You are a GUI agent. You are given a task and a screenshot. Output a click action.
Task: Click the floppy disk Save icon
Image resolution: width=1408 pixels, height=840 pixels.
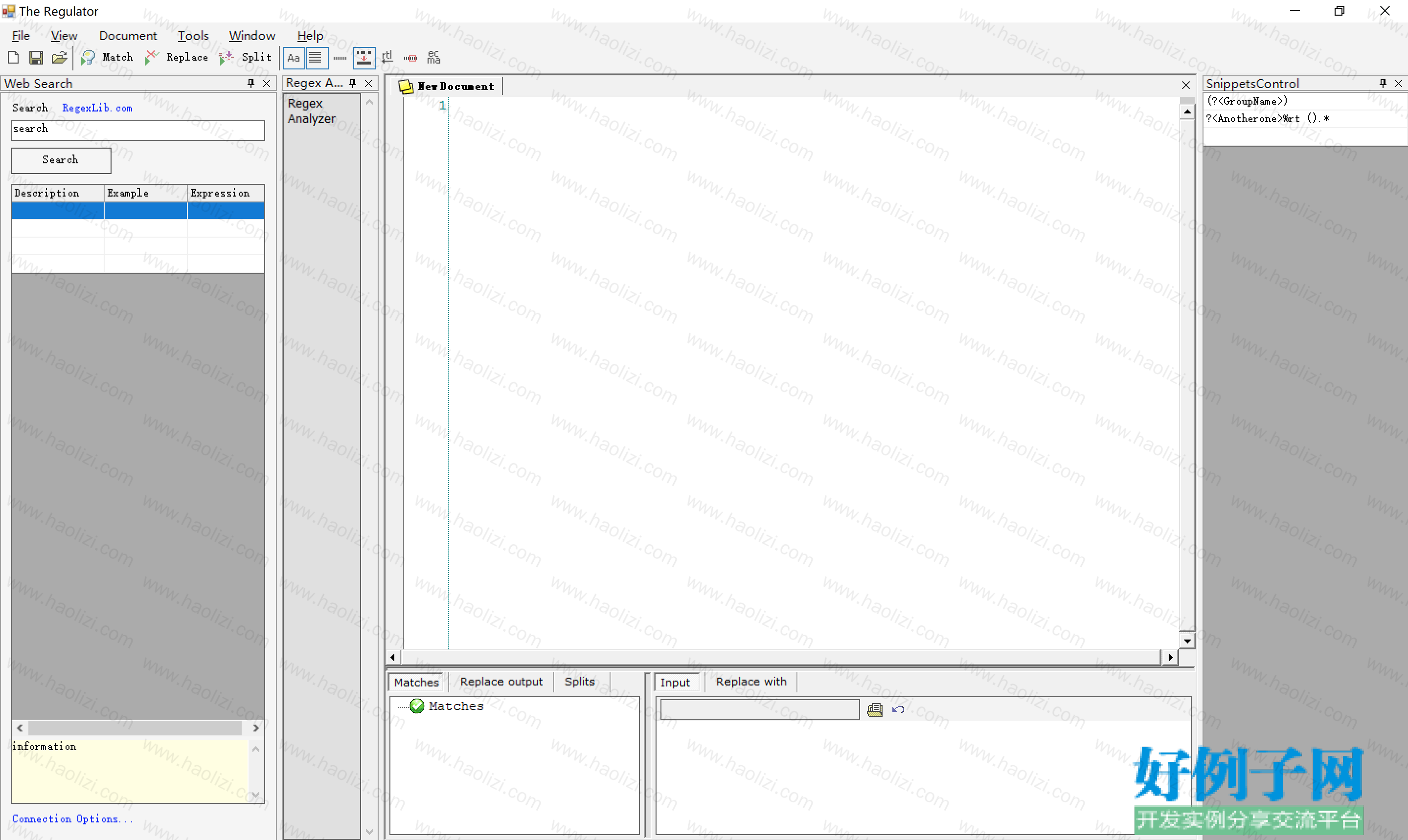pos(36,57)
